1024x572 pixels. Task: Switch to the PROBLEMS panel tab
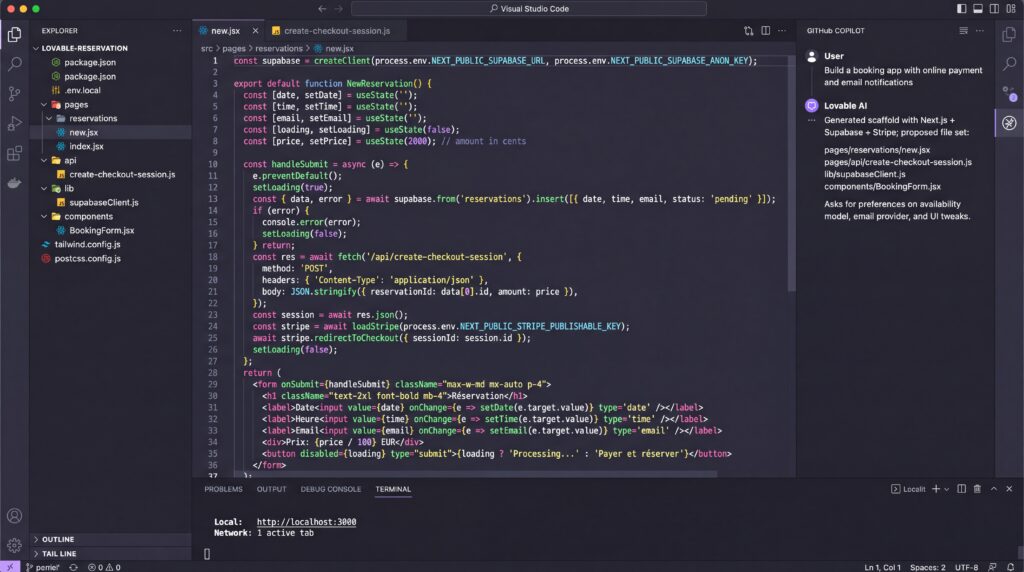(223, 489)
